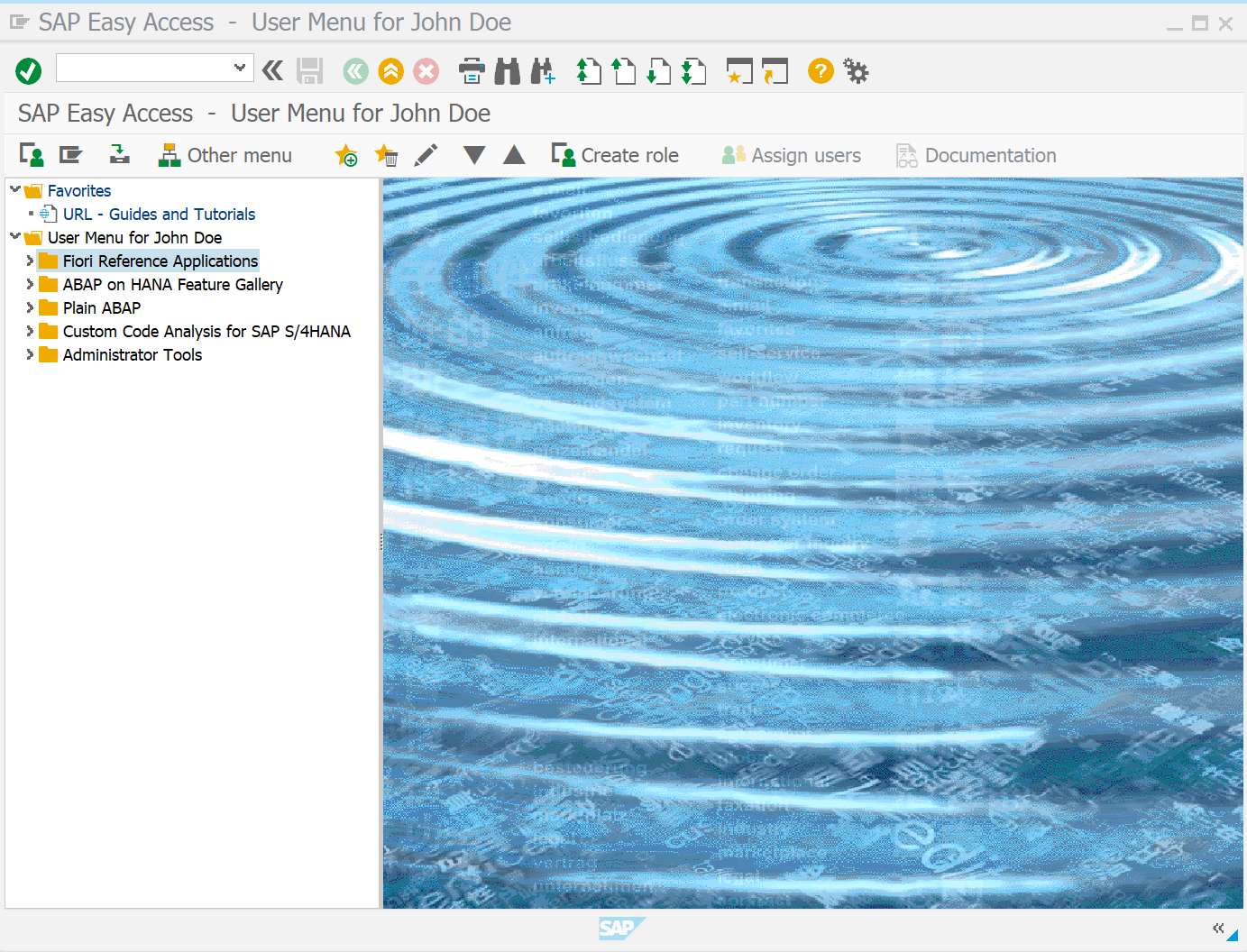Screen dimensions: 1247x952
Task: Expand the Fiori Reference Applications folder arrow
Action: click(30, 261)
